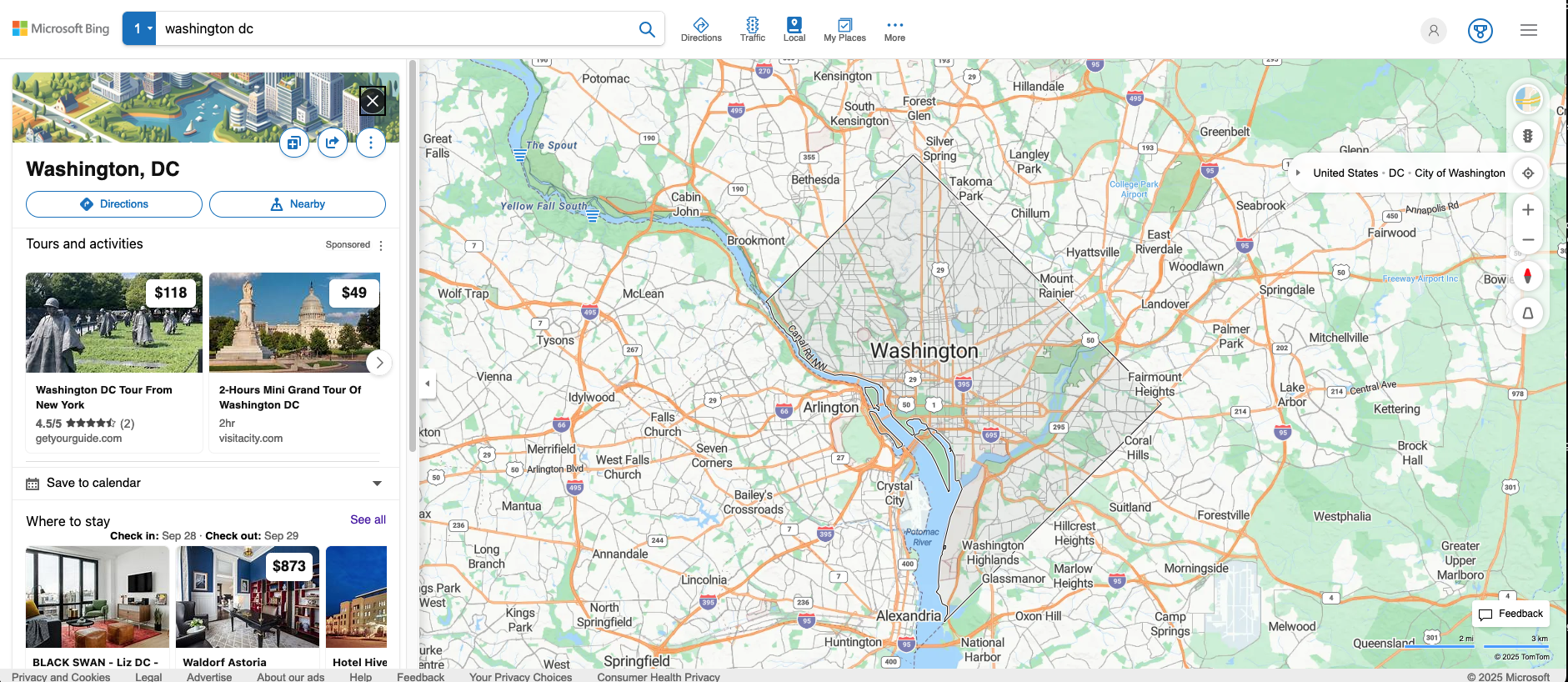Open the Microsoft Rewards medal icon

point(1480,31)
